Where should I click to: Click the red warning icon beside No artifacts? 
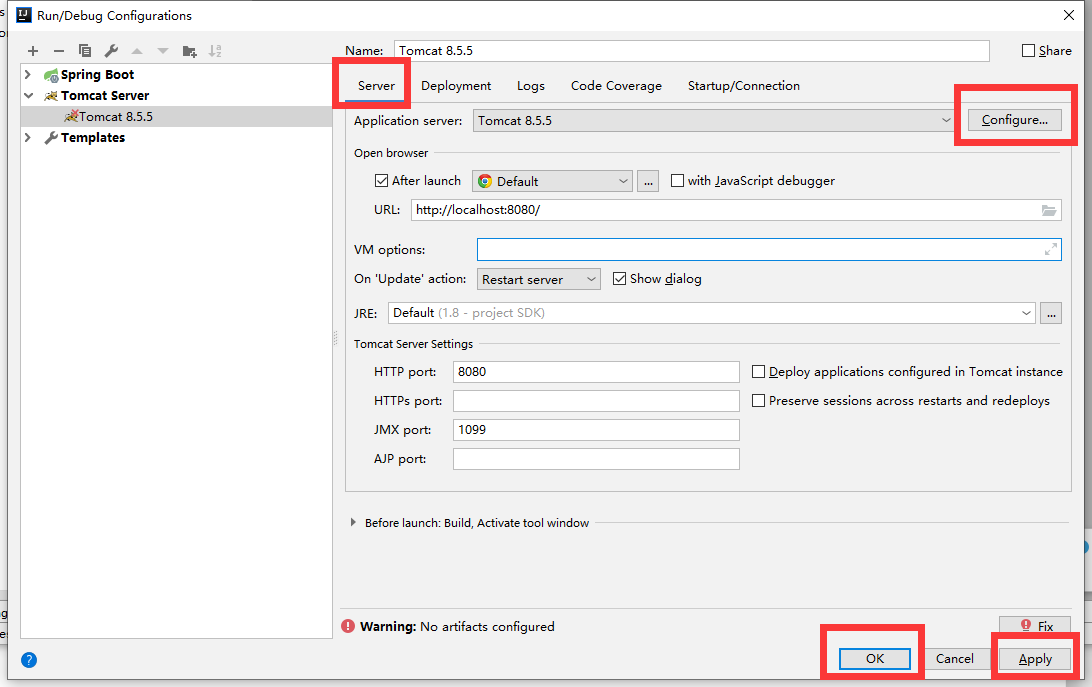point(348,626)
